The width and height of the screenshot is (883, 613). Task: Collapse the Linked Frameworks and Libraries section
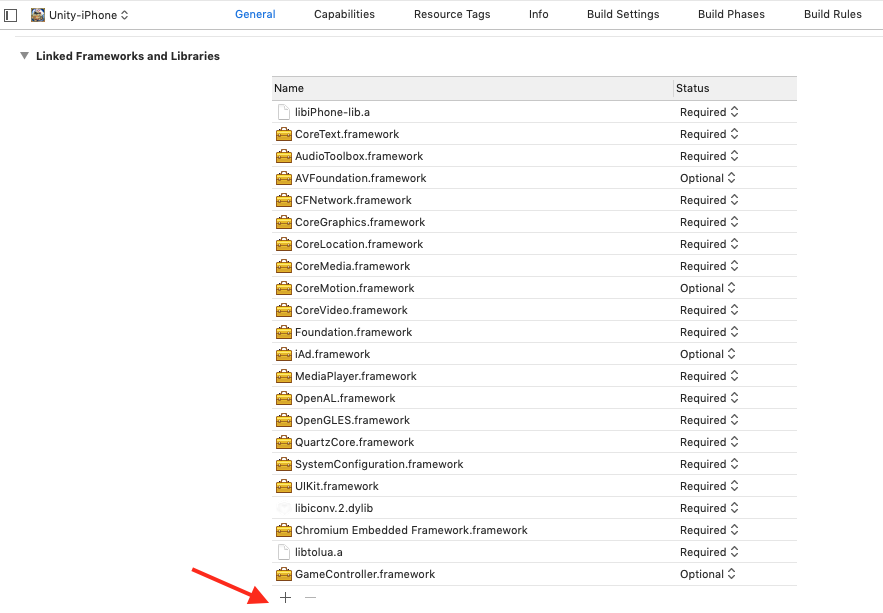click(24, 56)
